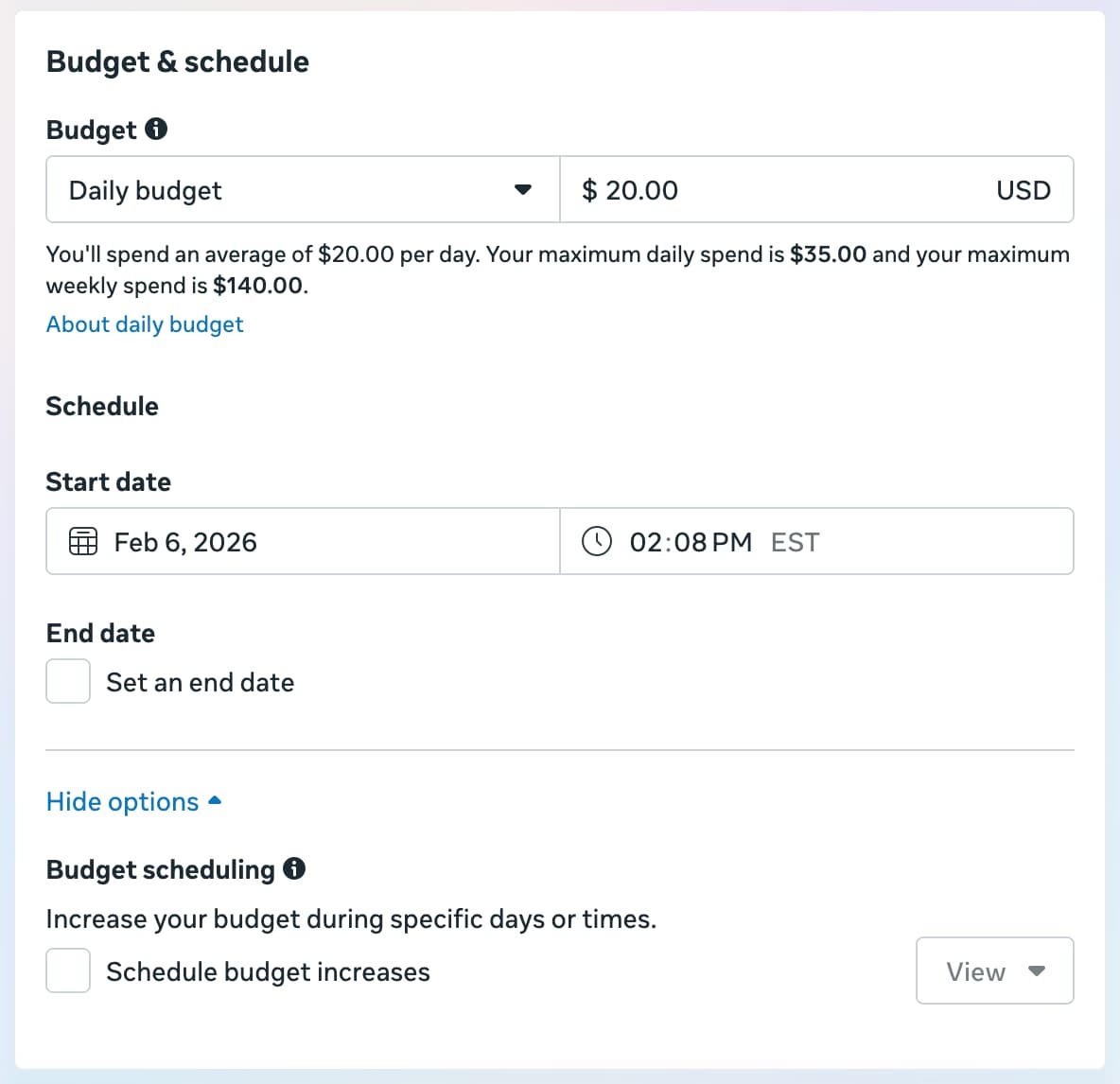This screenshot has width=1120, height=1084.
Task: Click the Budget info icon
Action: click(x=157, y=129)
